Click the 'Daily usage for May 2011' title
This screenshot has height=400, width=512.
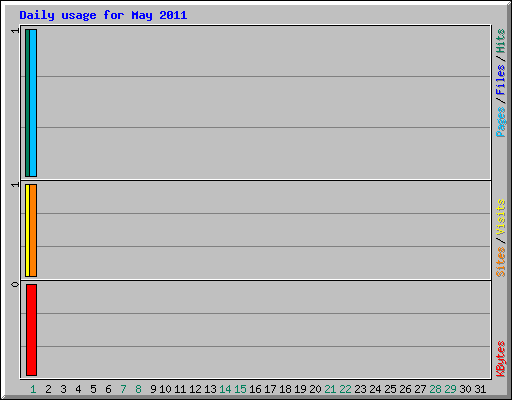pos(103,15)
